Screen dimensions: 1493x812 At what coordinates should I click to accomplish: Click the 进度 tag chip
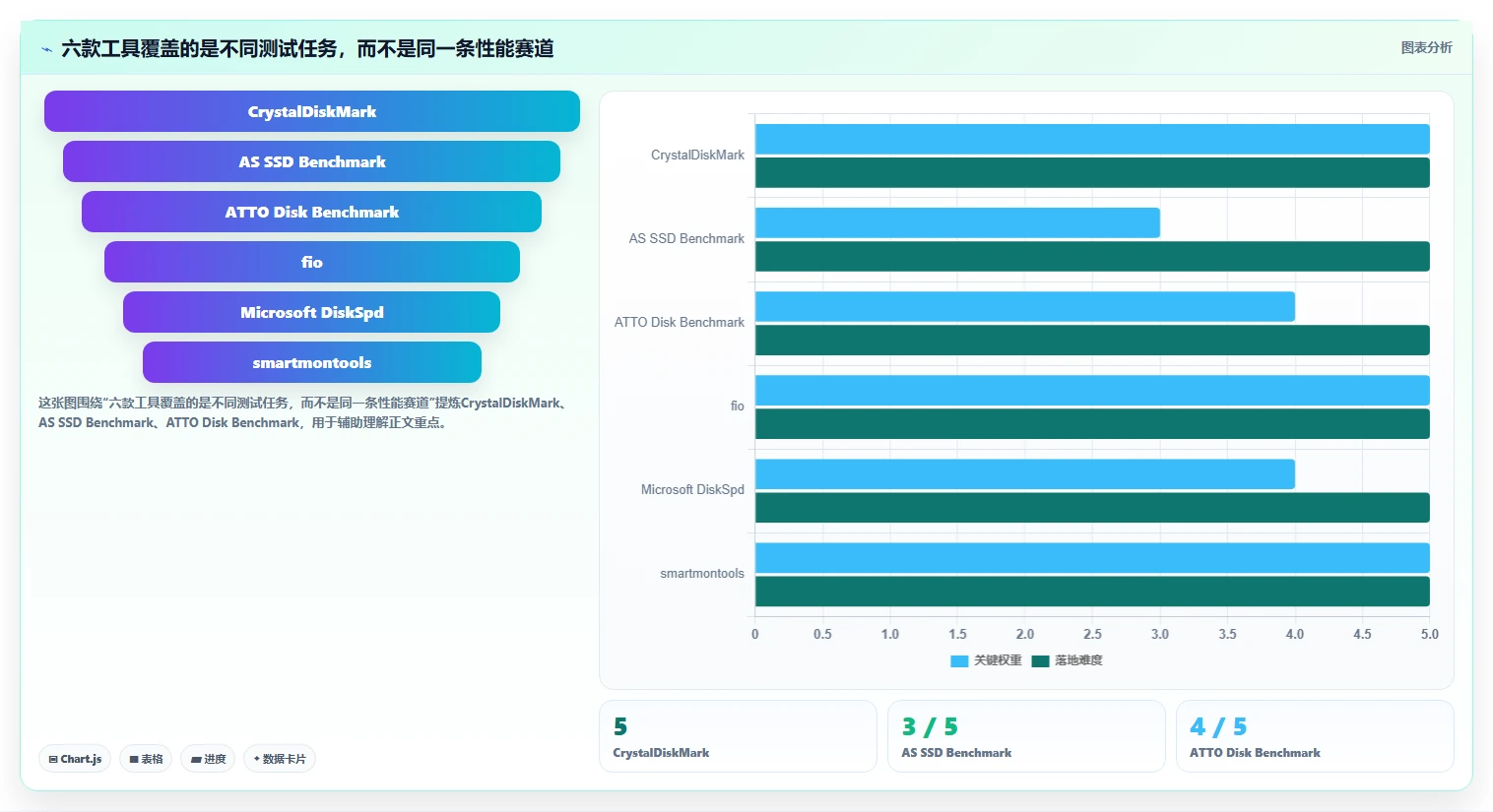tap(208, 759)
